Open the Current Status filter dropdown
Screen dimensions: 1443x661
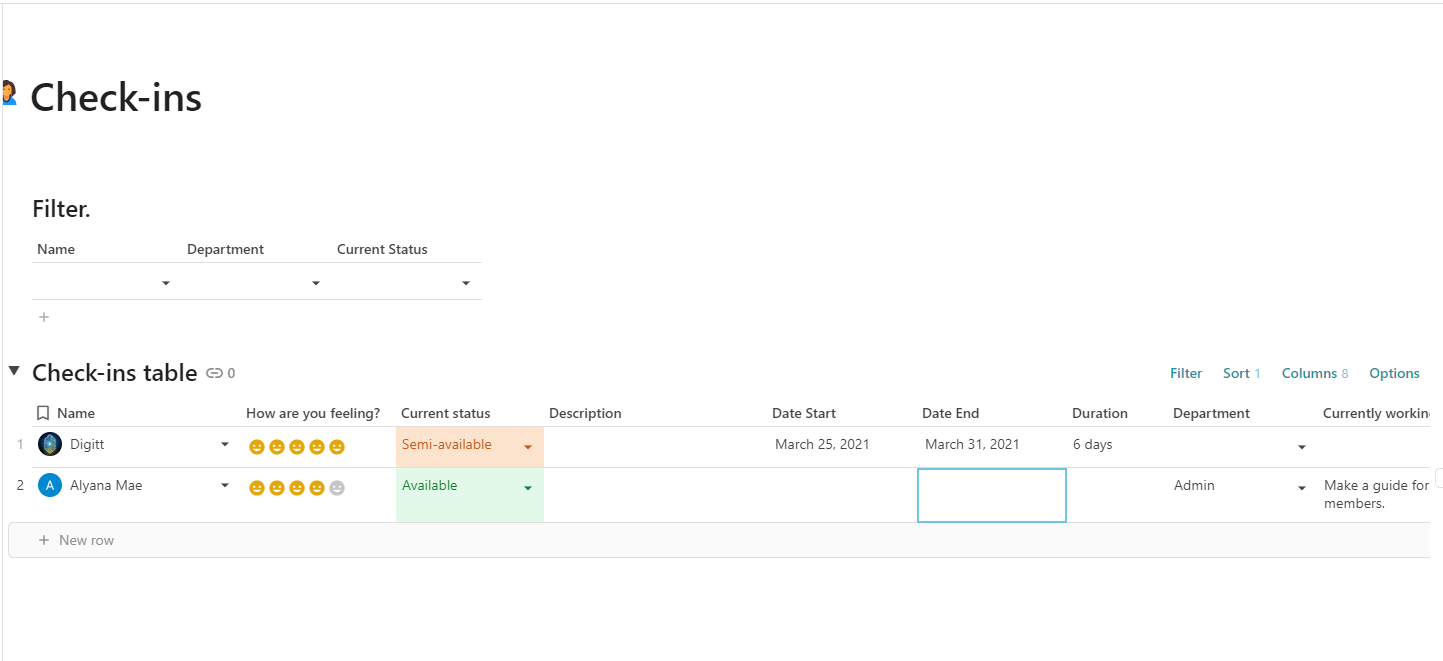[466, 284]
